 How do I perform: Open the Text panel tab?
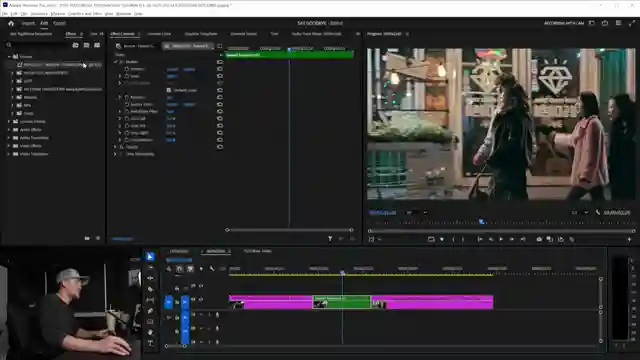click(274, 34)
